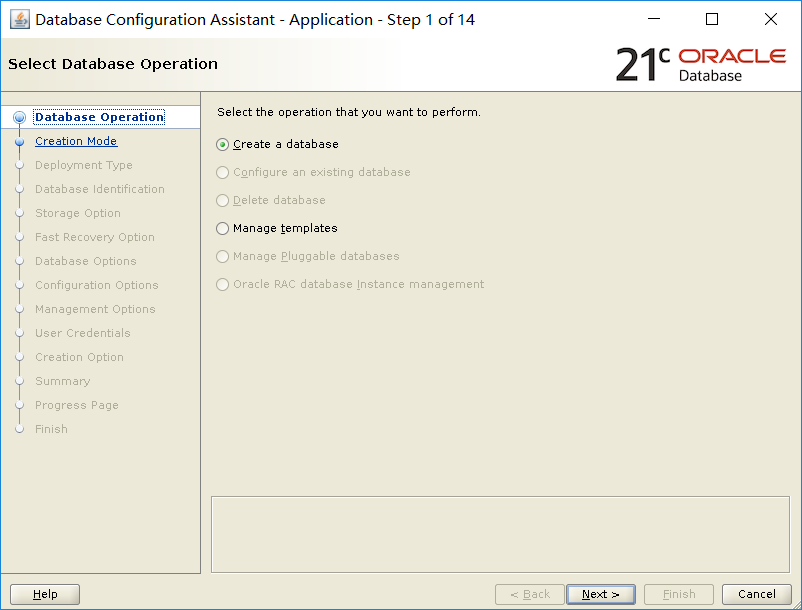Minimize the Database Configuration Assistant window

click(x=654, y=19)
